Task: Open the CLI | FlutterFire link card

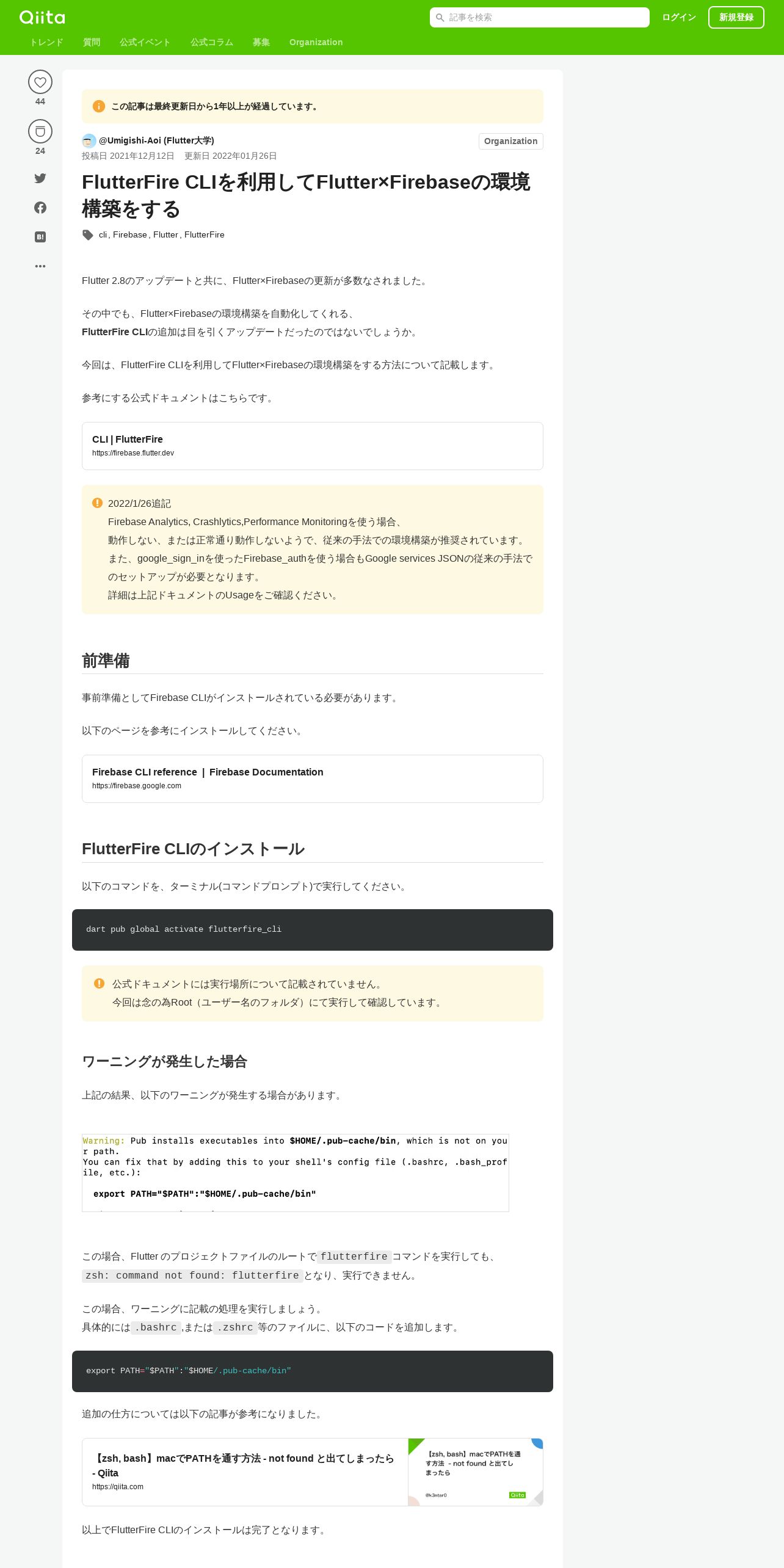Action: click(313, 446)
